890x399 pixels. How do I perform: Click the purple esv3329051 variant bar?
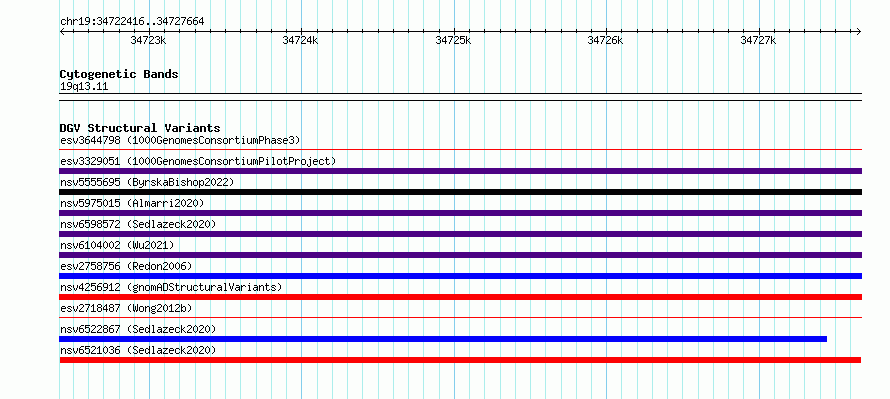coord(461,171)
